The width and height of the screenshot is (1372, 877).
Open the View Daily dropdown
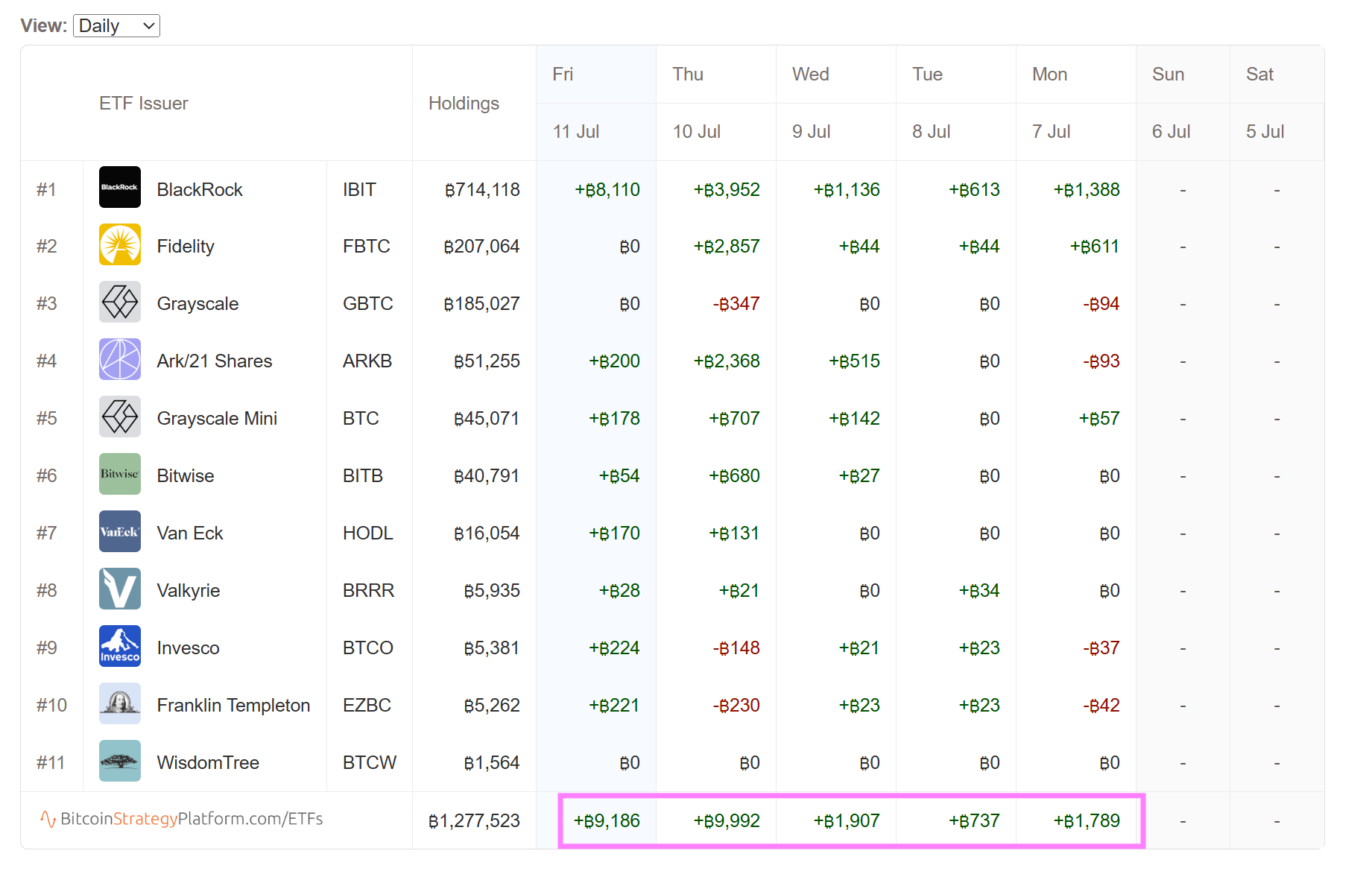116,26
